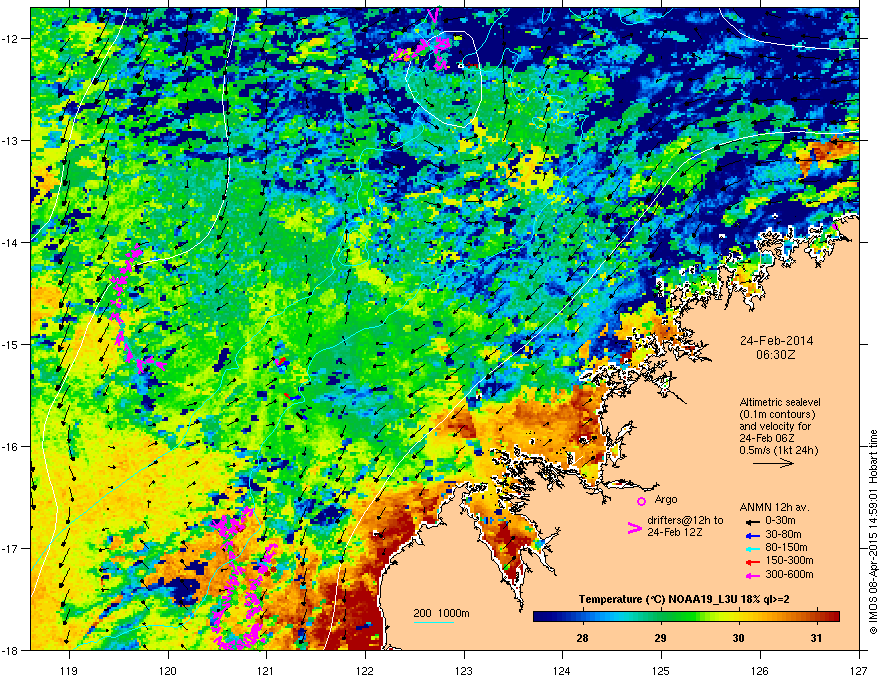880x680 pixels.
Task: Click the magenta Argo circle legend symbol
Action: 641,501
